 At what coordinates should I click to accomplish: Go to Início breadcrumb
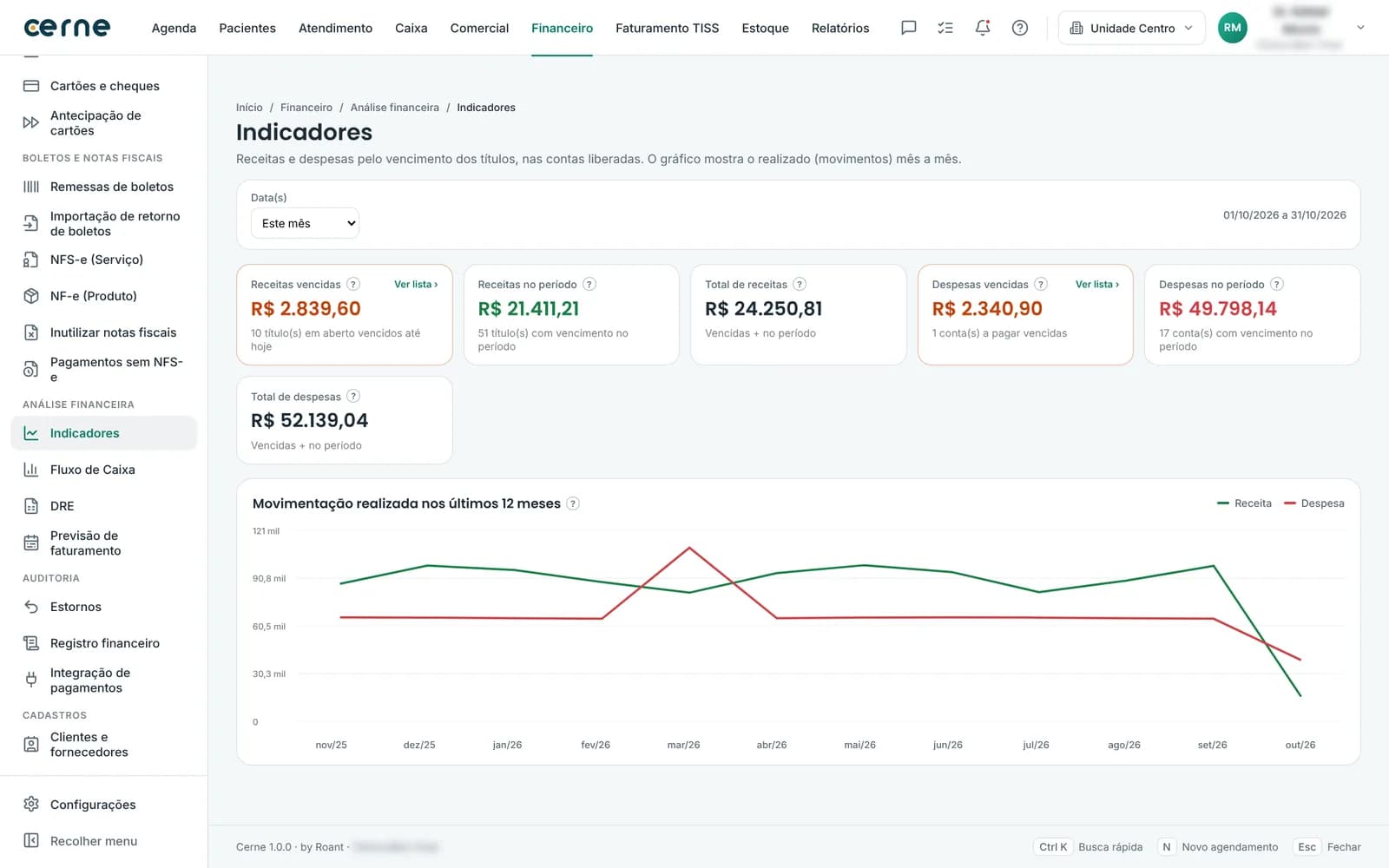(249, 108)
